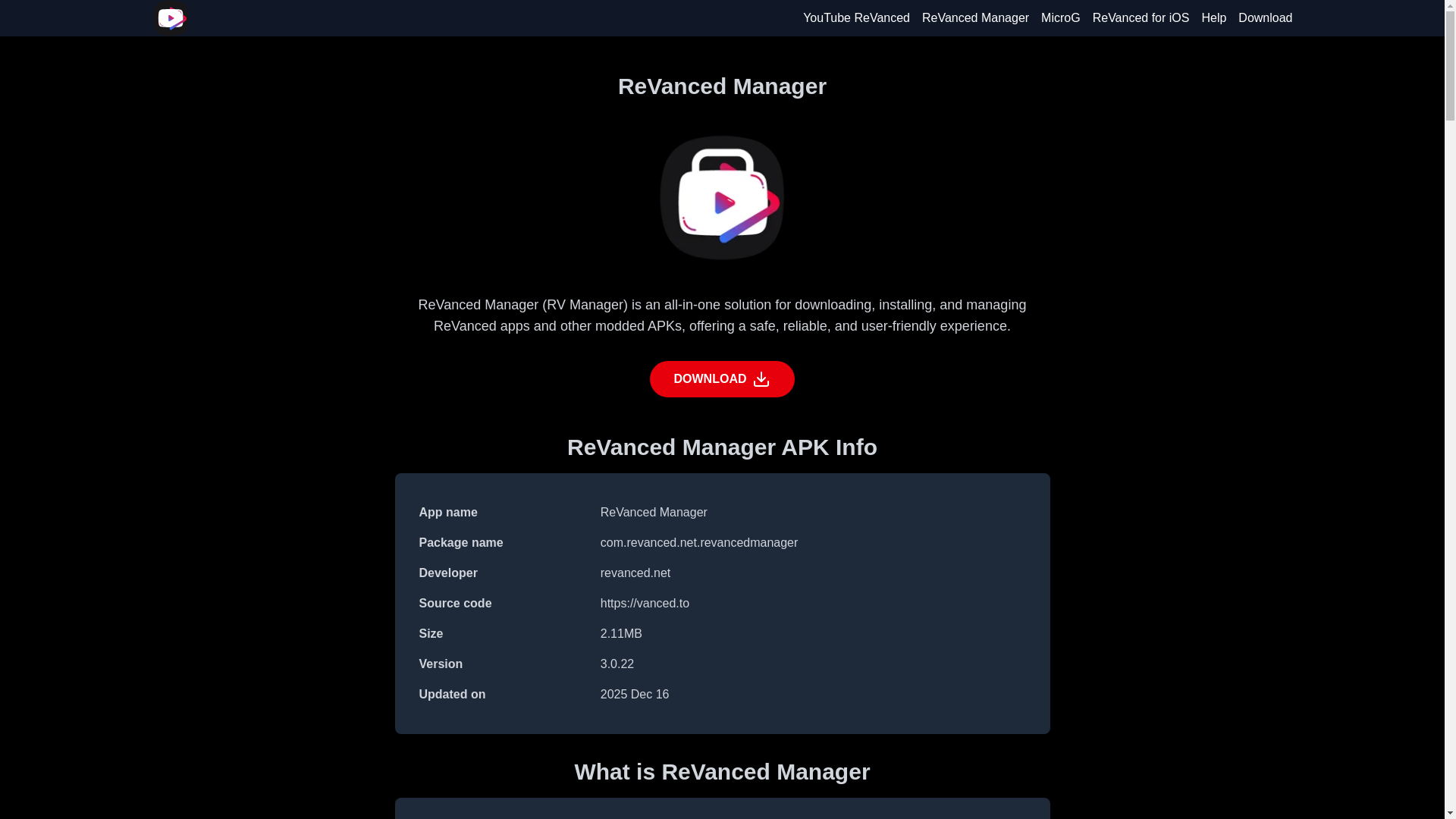Screen dimensions: 1456x819
Task: Click the Source code label
Action: click(x=455, y=604)
